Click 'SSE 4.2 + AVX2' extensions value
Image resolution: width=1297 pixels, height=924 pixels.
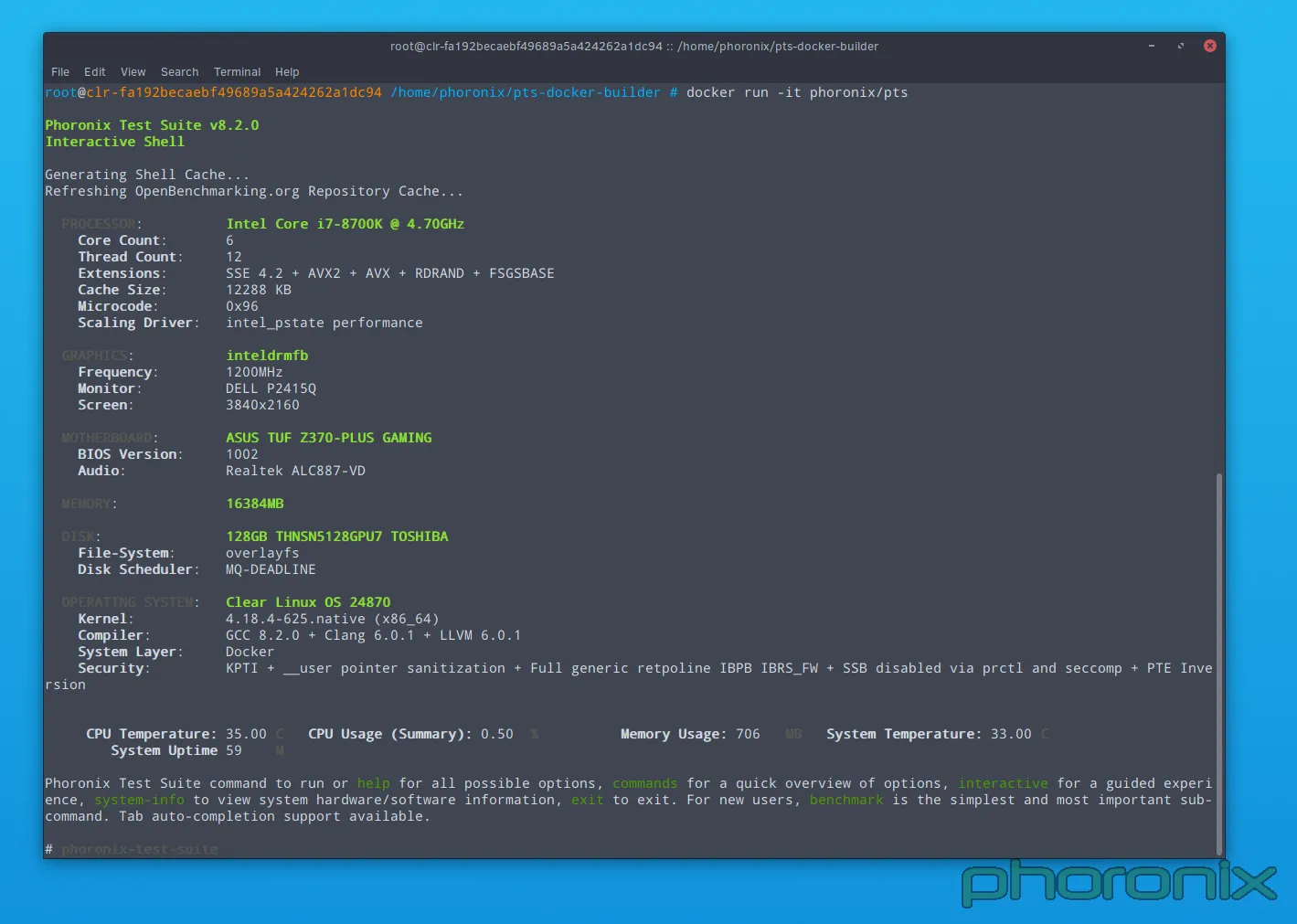(283, 273)
